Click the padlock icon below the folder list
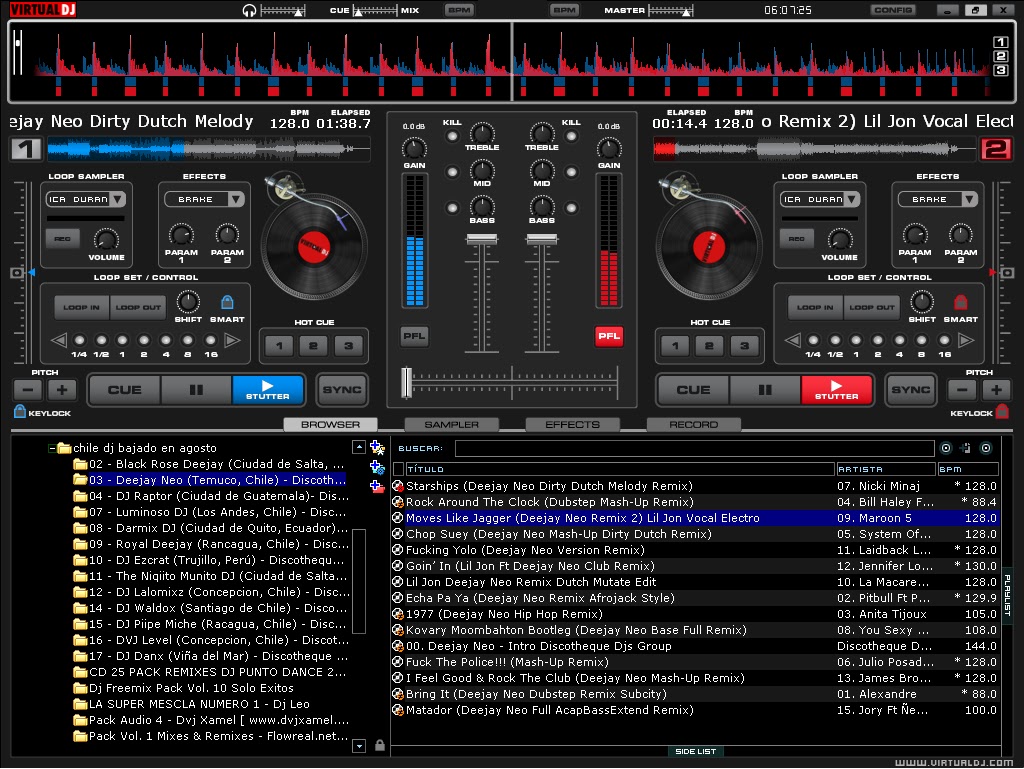 click(381, 745)
